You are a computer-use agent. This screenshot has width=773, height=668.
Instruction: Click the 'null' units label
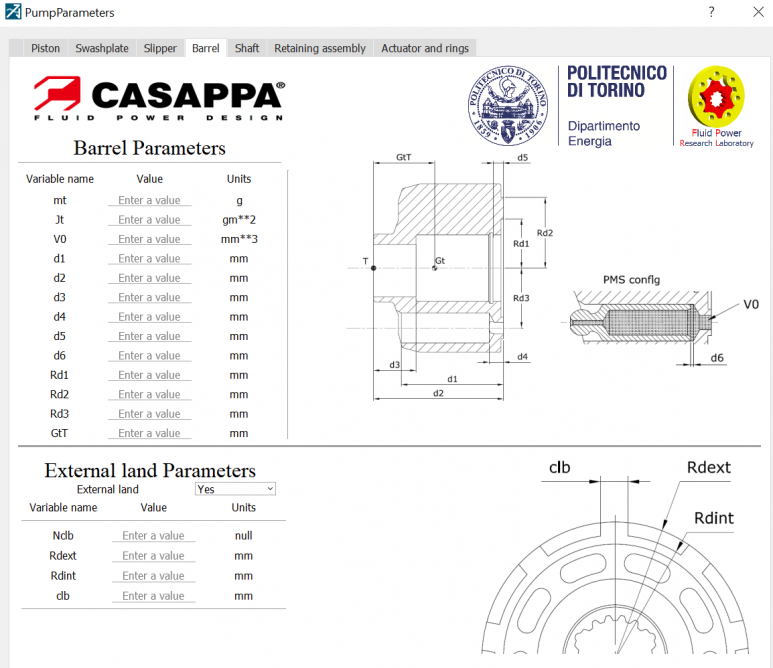pos(244,535)
